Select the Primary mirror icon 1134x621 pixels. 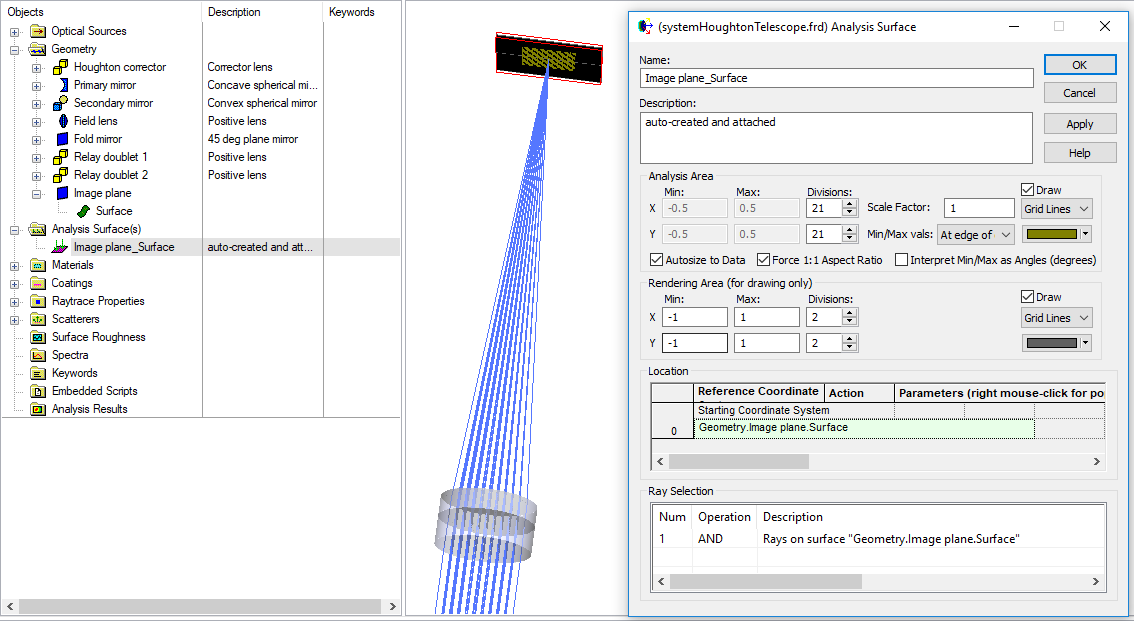(x=60, y=85)
